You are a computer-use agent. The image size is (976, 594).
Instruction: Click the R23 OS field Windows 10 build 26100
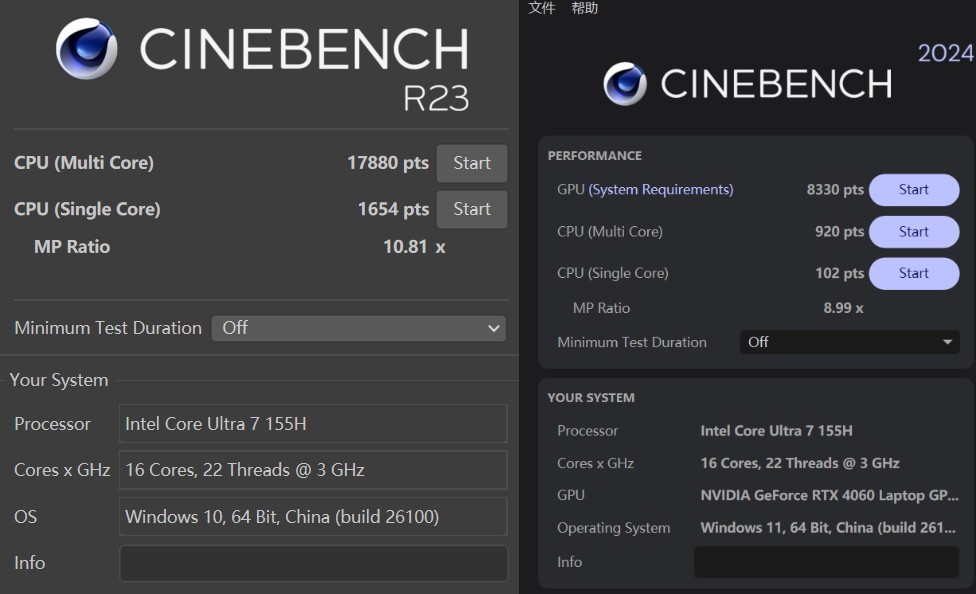click(x=313, y=516)
